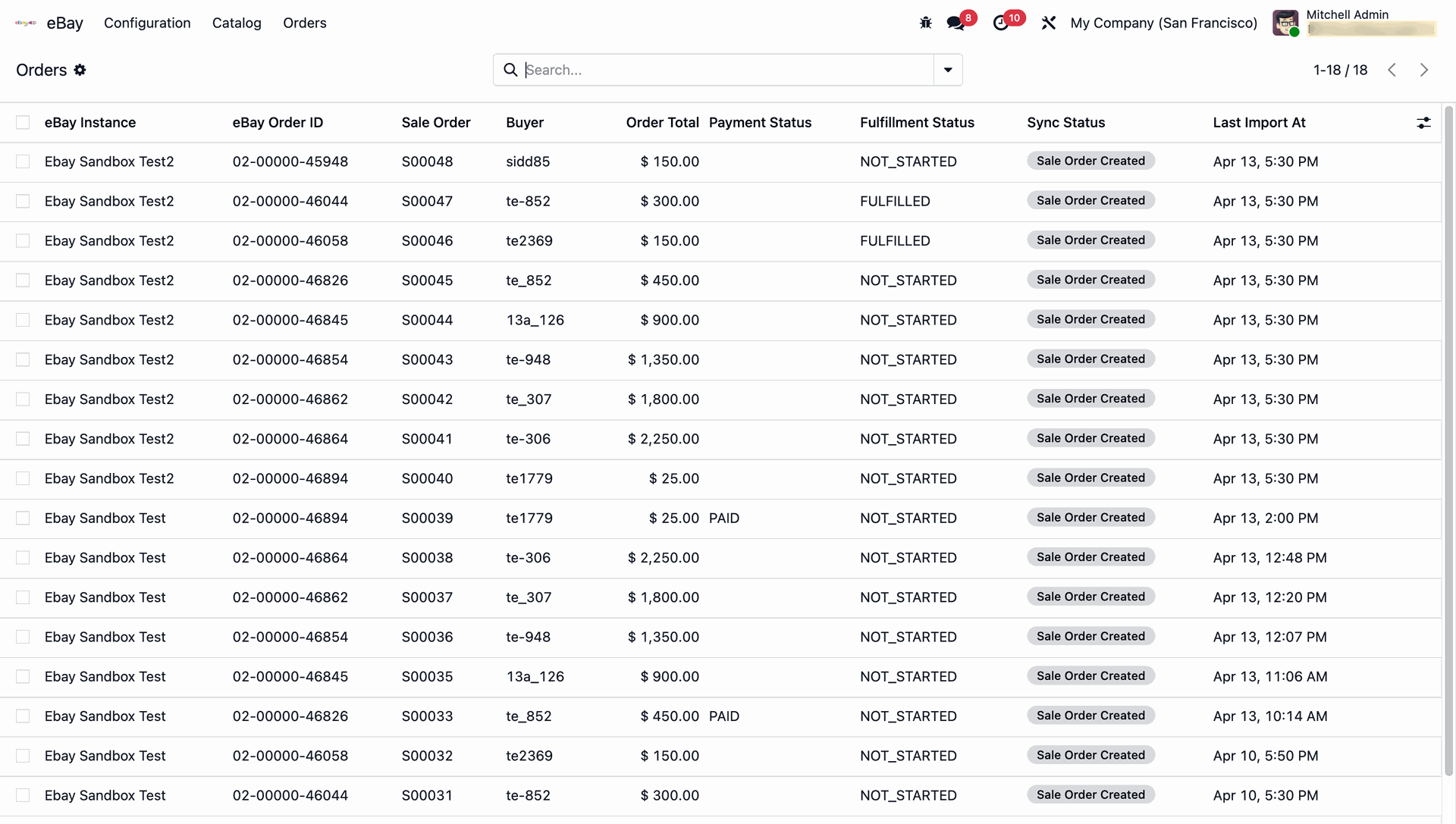Focus the Search input field

(x=728, y=70)
